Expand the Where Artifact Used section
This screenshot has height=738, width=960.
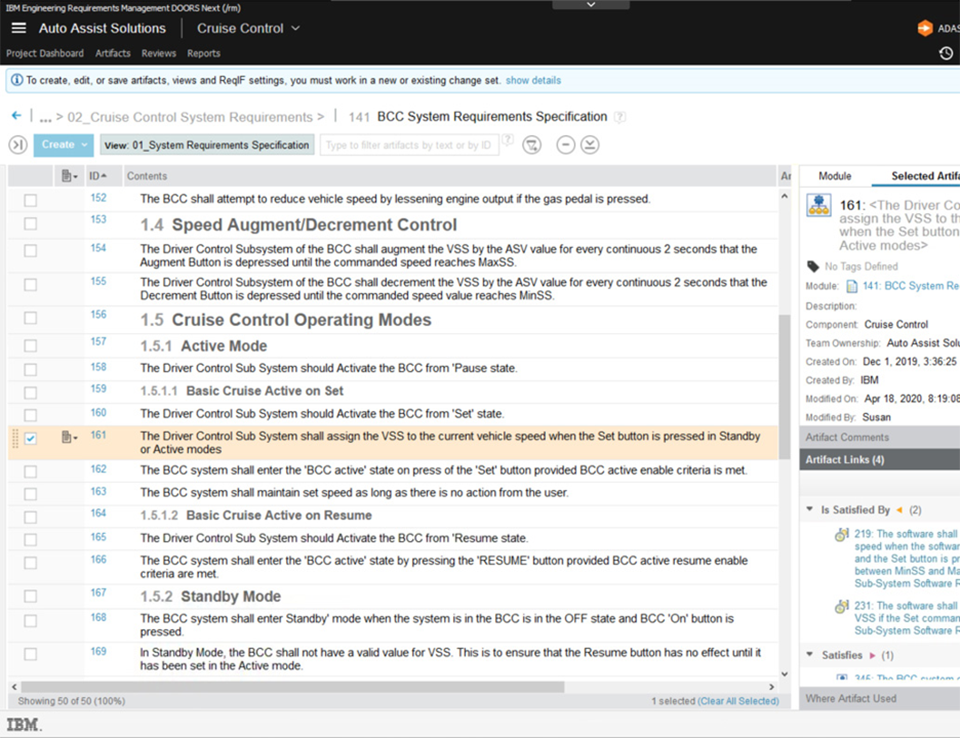coord(880,698)
